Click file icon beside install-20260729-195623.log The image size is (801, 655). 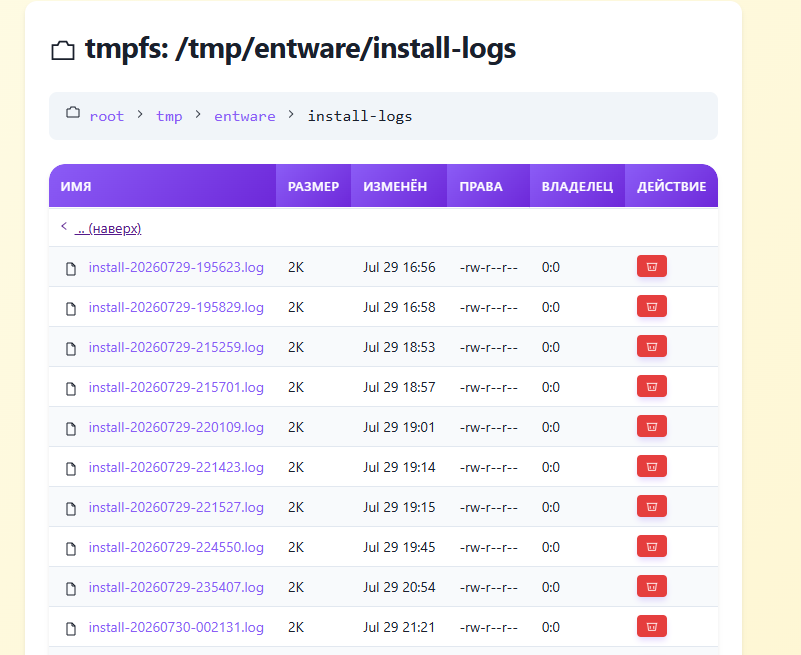71,268
